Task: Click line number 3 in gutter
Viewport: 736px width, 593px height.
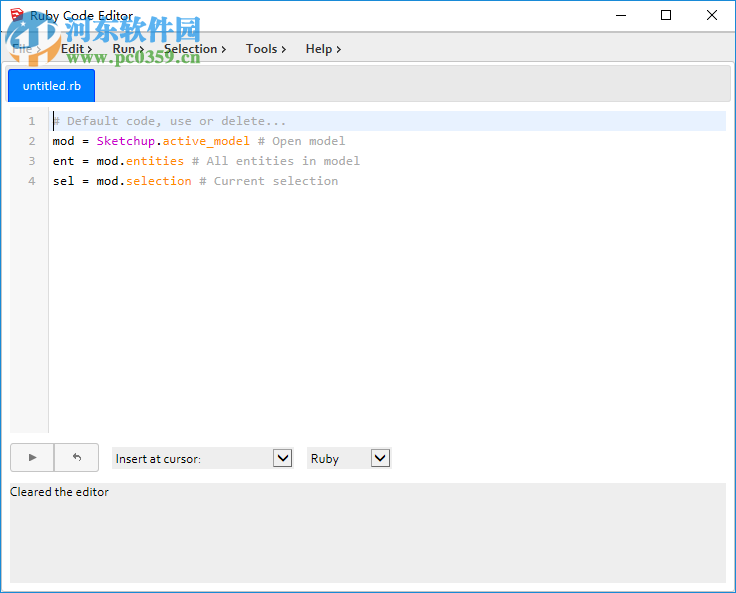Action: point(32,161)
